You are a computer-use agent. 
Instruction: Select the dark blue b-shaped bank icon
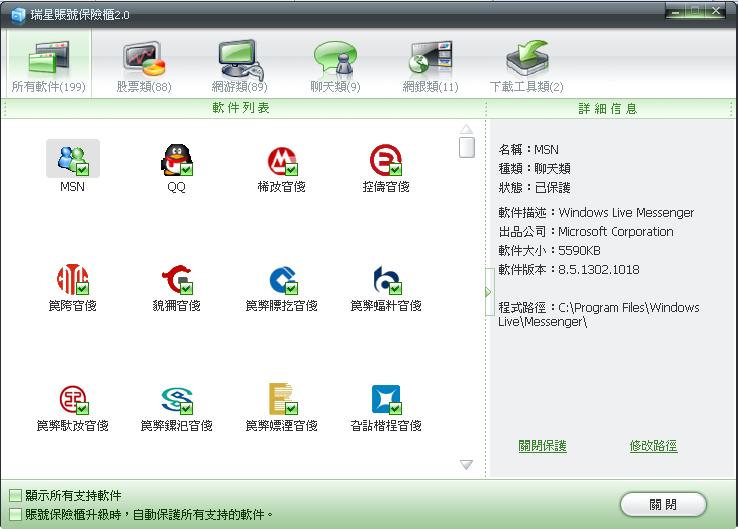click(386, 280)
